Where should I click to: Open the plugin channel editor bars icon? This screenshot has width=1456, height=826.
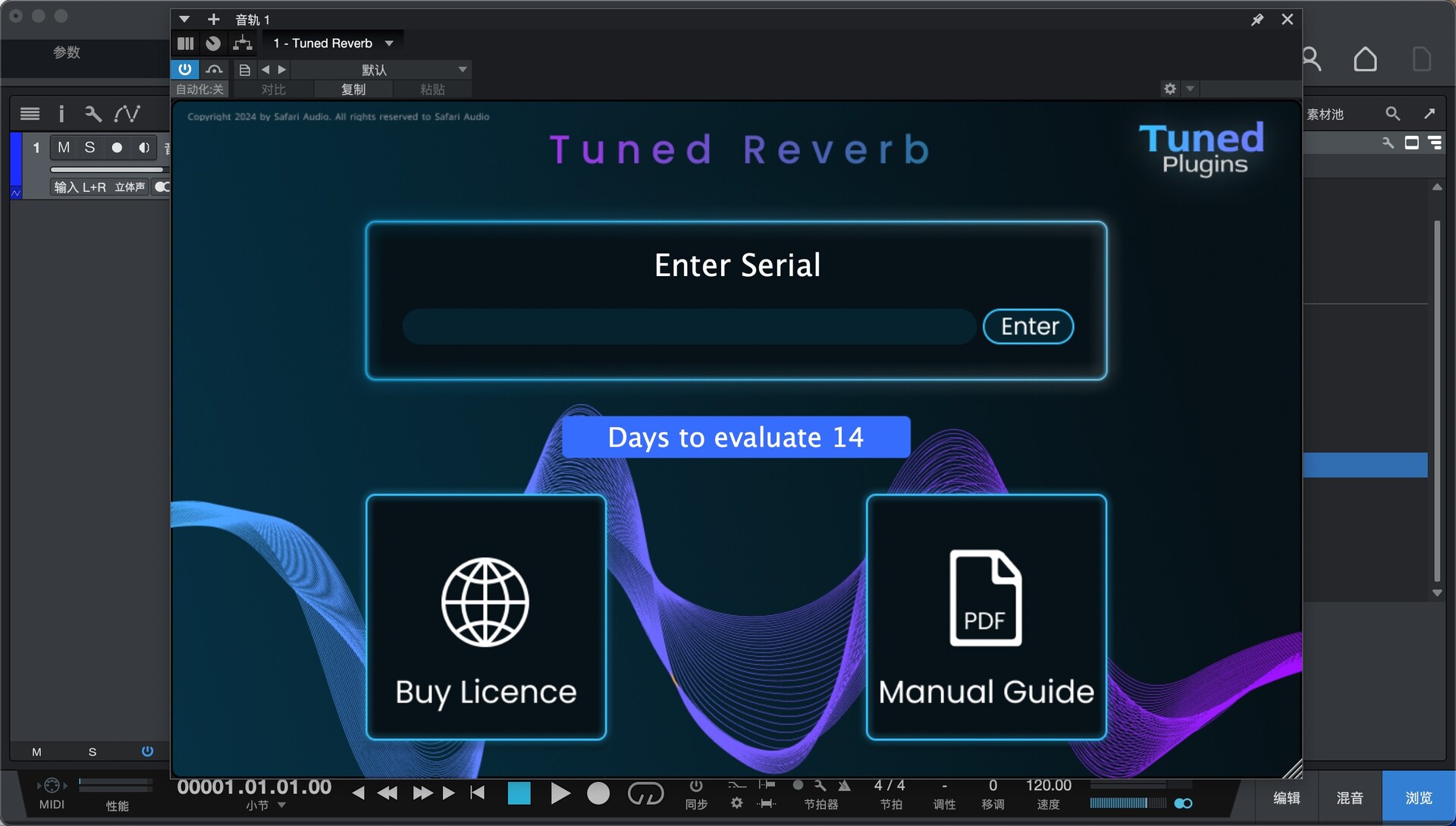coord(185,43)
